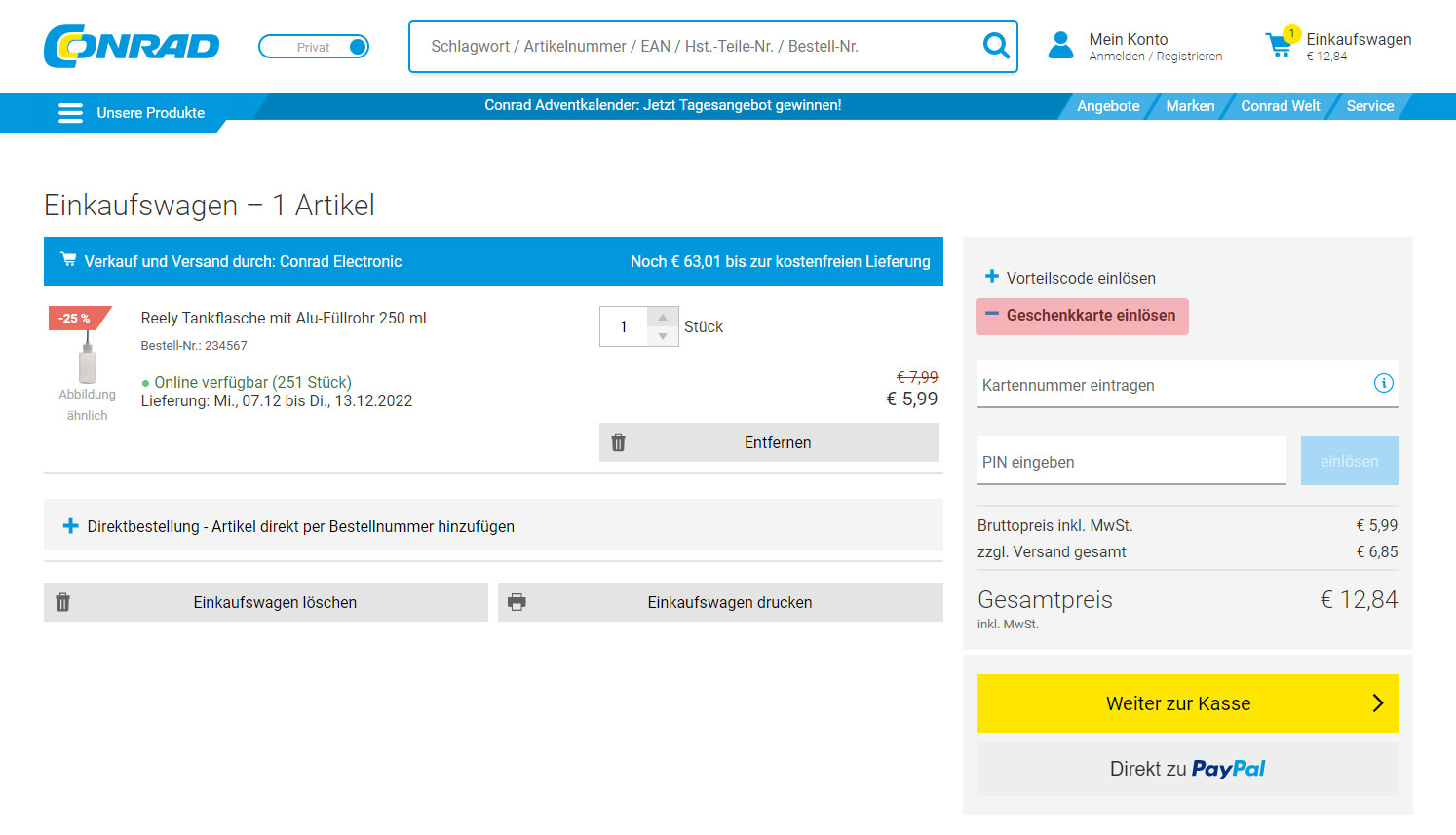Open the Conrad Welt tab
The width and height of the screenshot is (1456, 835).
[x=1281, y=106]
